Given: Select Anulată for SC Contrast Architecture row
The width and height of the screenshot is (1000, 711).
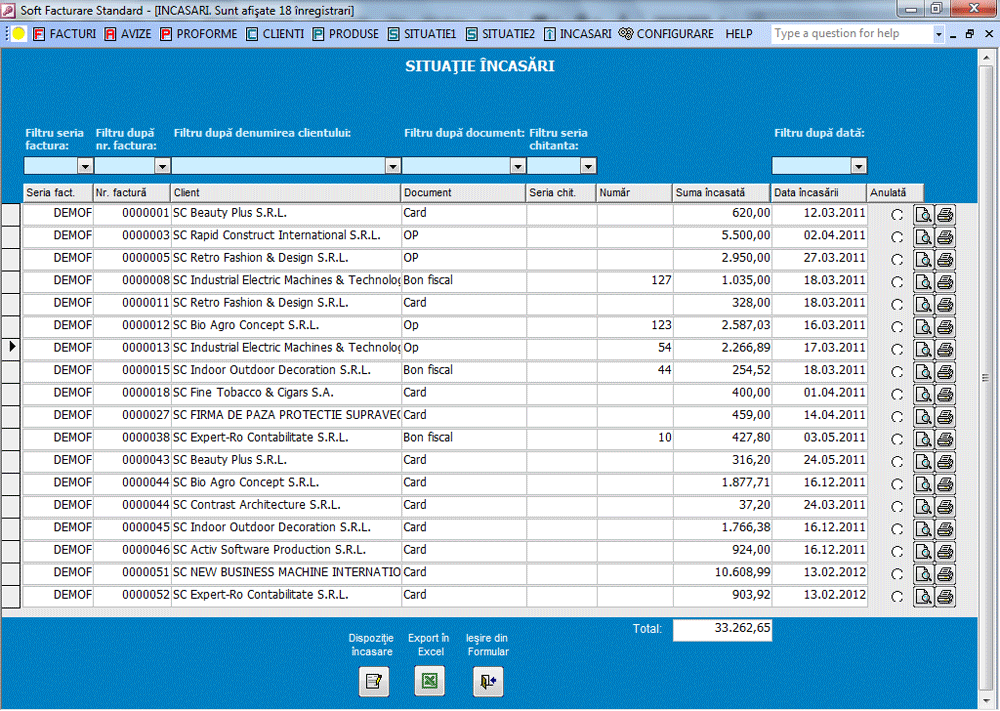Looking at the screenshot, I should pos(897,506).
